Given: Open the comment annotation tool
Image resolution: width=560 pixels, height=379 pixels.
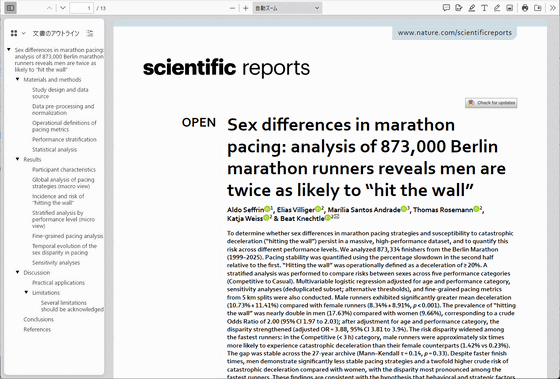Looking at the screenshot, I should click(446, 8).
